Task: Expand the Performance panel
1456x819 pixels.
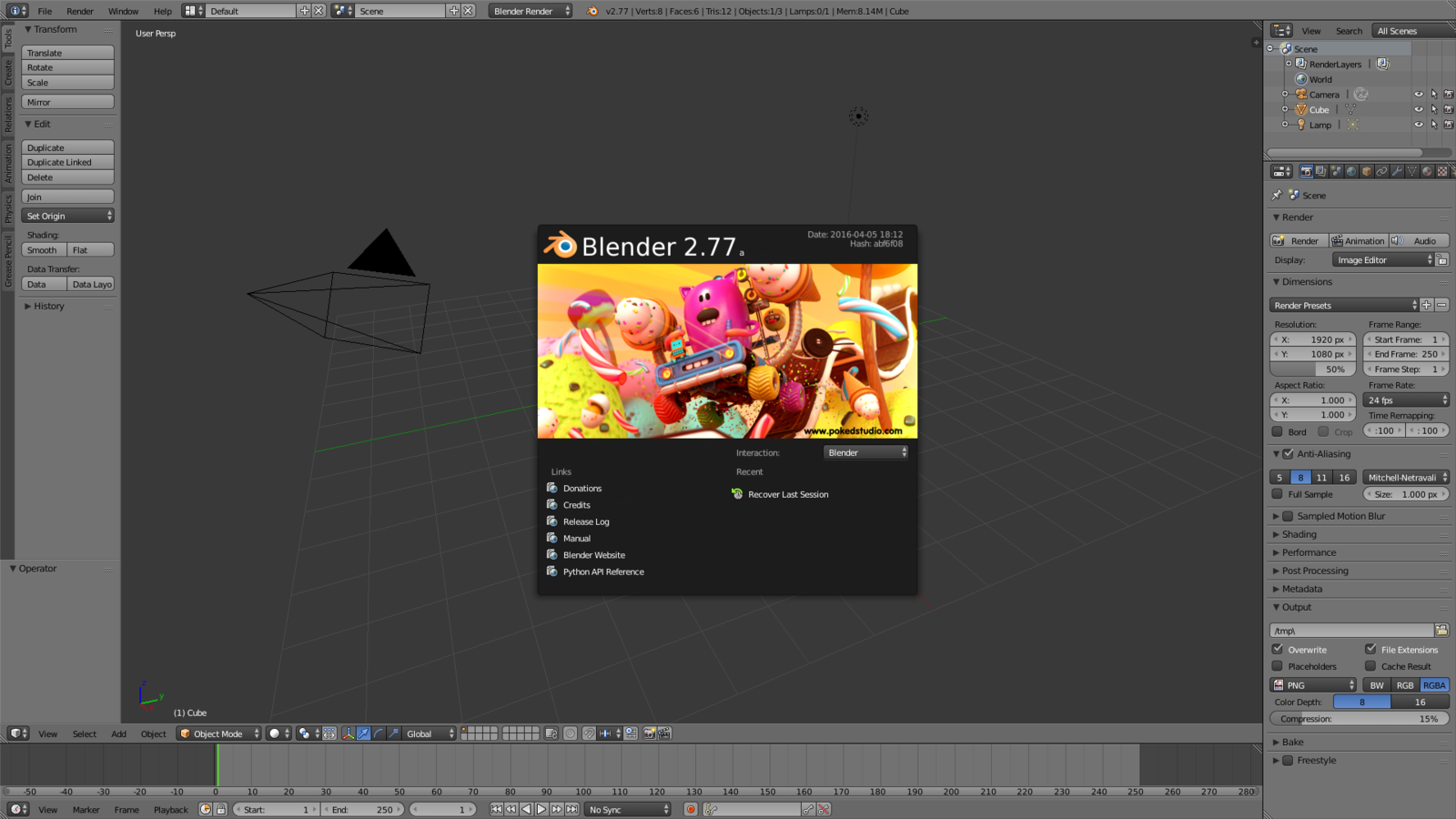Action: pyautogui.click(x=1309, y=552)
